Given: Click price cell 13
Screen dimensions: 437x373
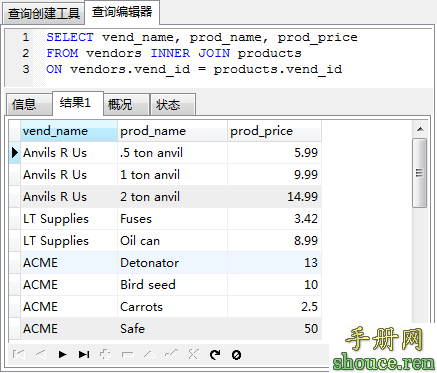Looking at the screenshot, I should pyautogui.click(x=274, y=263).
